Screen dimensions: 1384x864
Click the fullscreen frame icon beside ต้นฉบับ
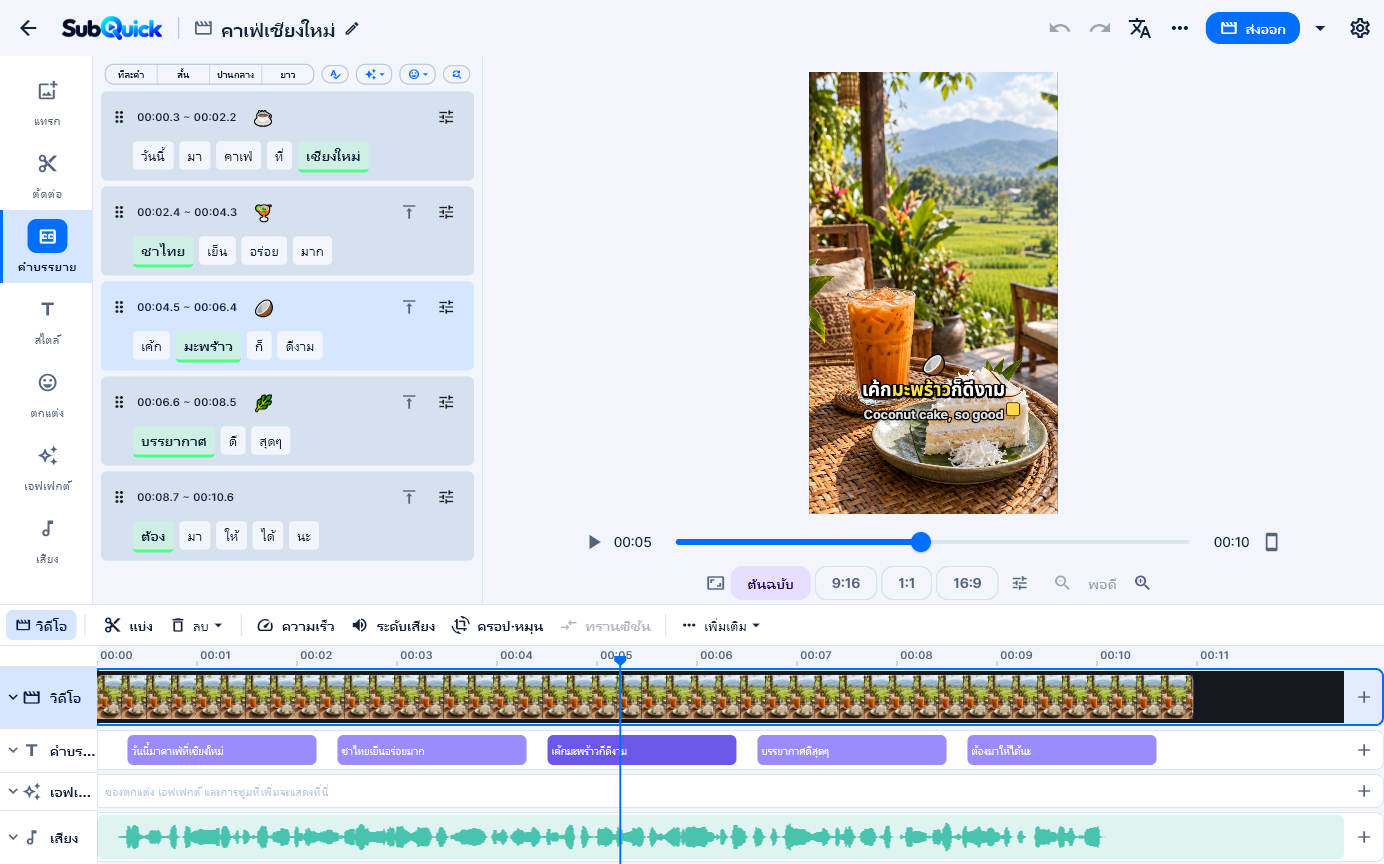click(715, 583)
